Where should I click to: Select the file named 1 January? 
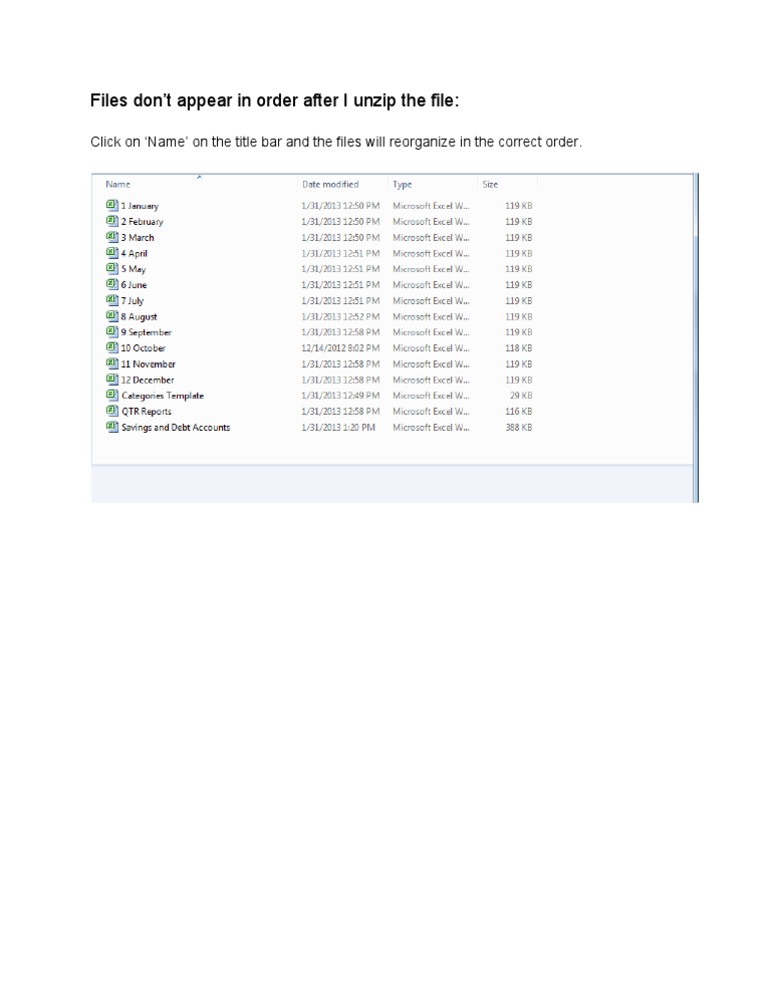pos(140,206)
